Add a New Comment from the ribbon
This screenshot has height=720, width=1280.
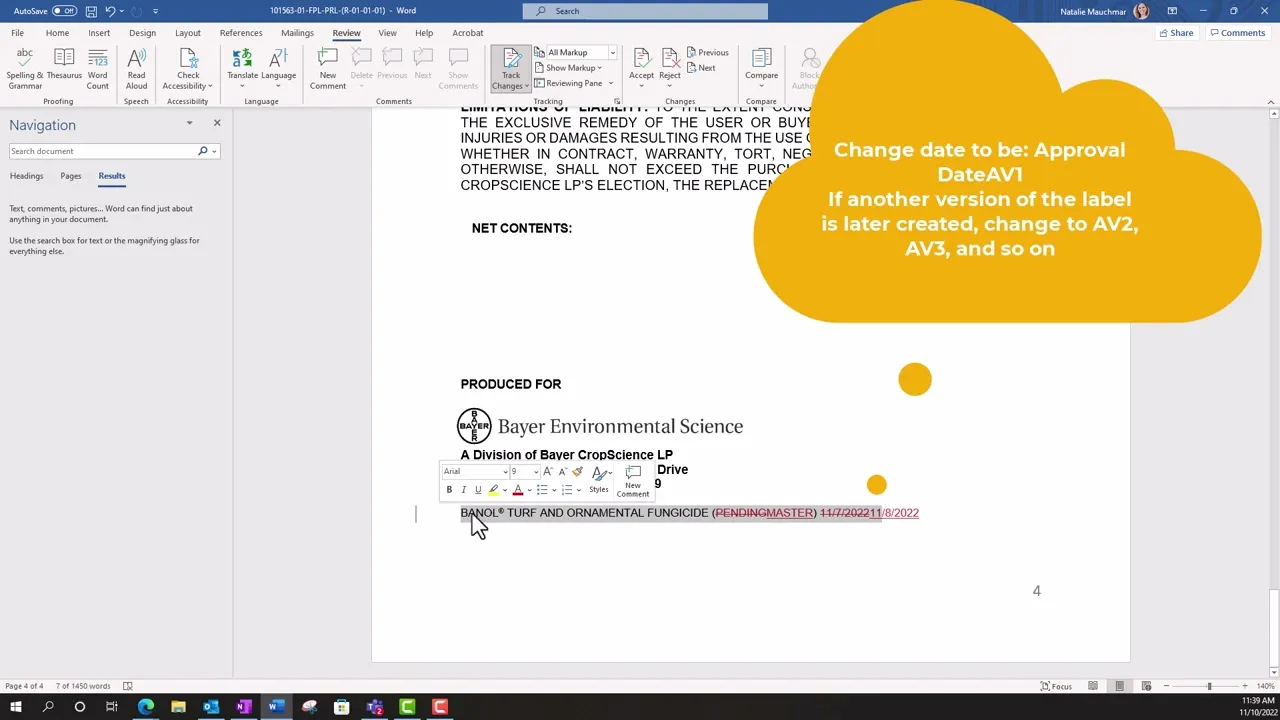click(x=327, y=68)
